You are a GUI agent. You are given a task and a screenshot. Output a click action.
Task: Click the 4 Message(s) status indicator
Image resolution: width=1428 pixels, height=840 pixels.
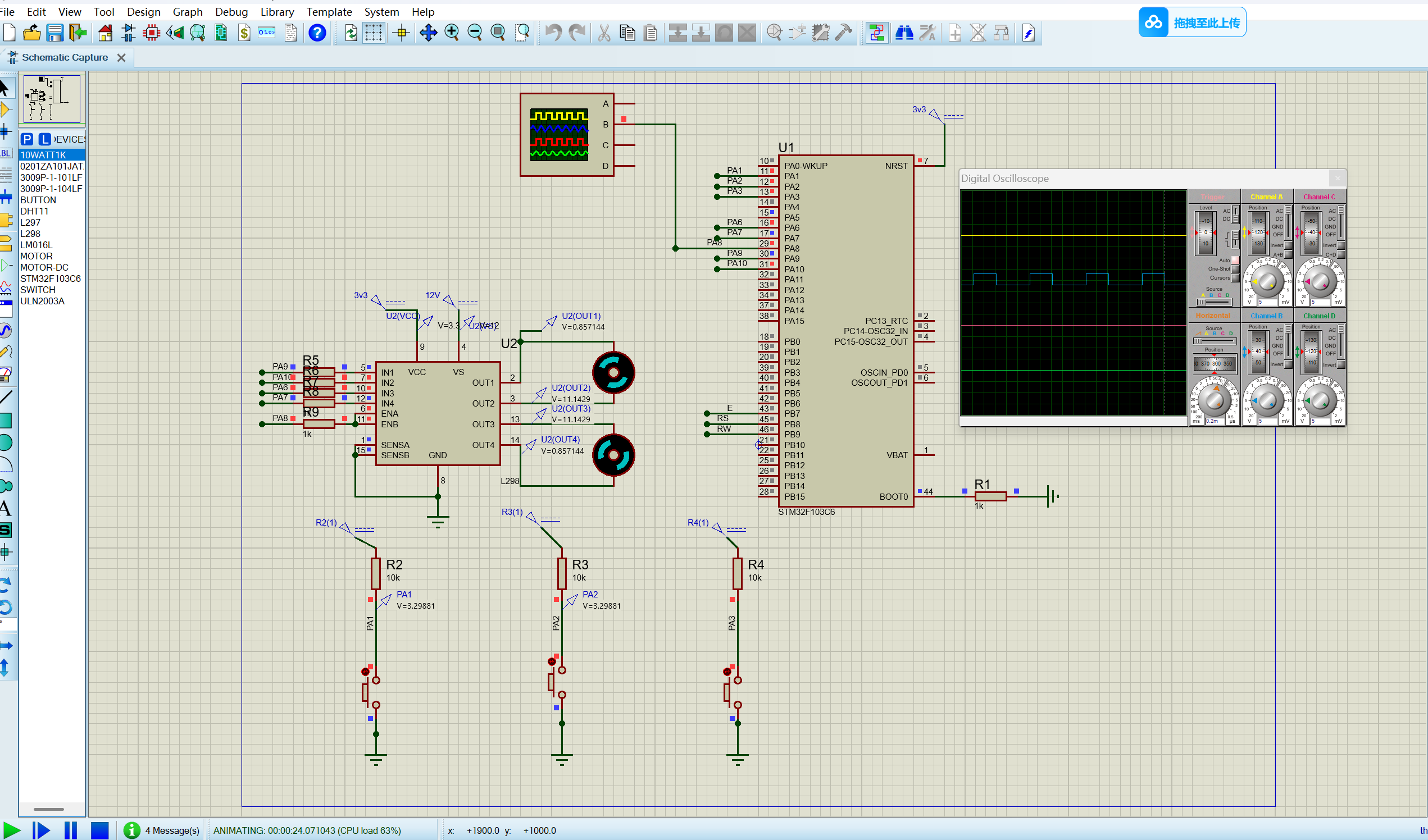pos(162,830)
